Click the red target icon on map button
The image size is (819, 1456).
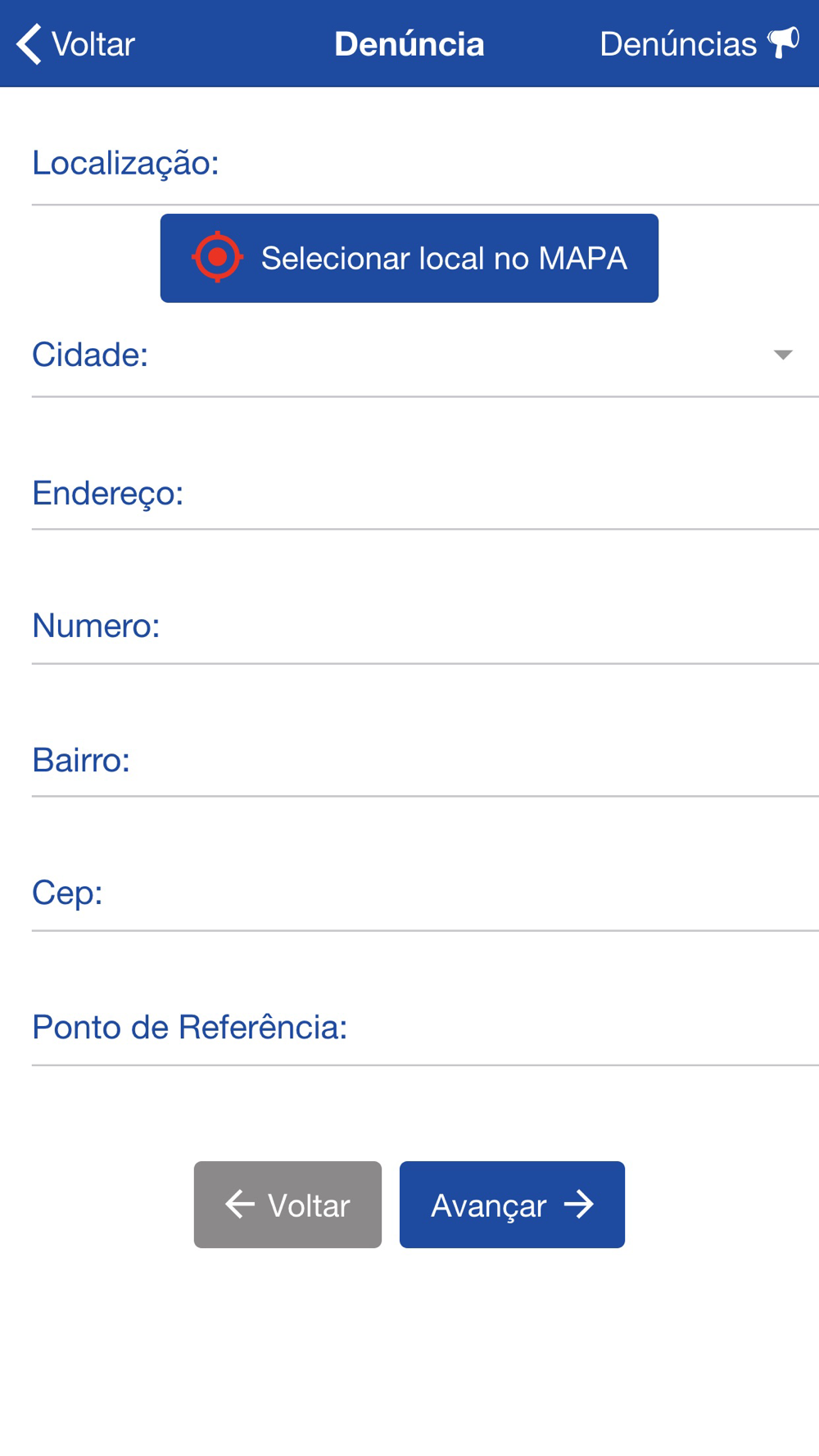217,257
